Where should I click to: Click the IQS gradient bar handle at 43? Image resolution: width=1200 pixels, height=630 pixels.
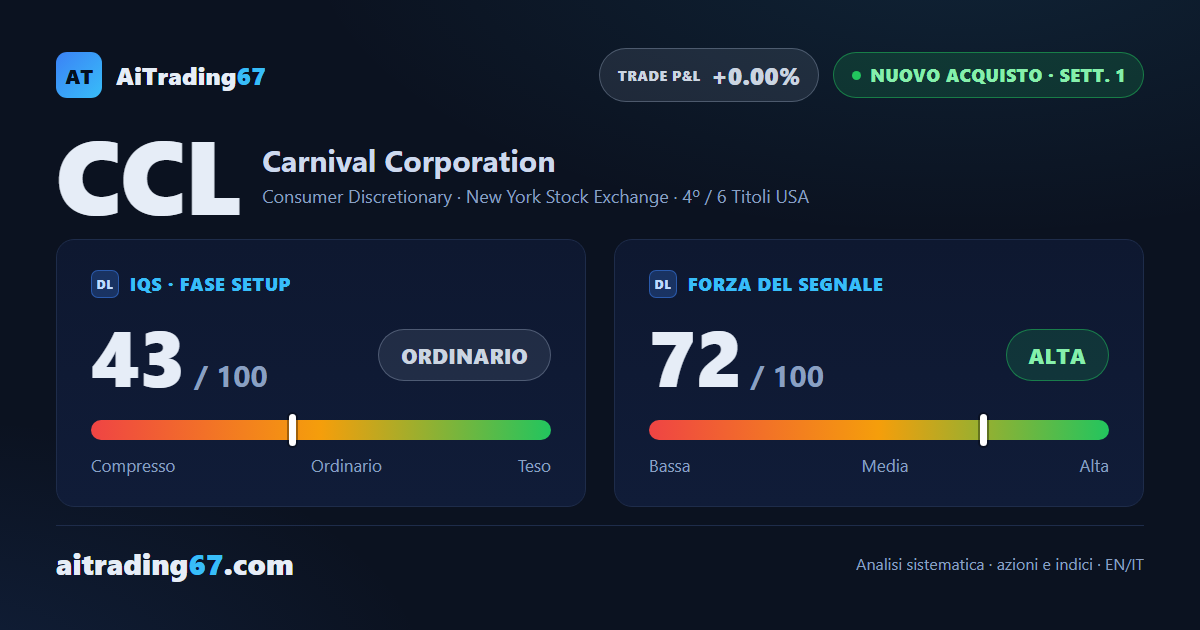click(x=292, y=430)
